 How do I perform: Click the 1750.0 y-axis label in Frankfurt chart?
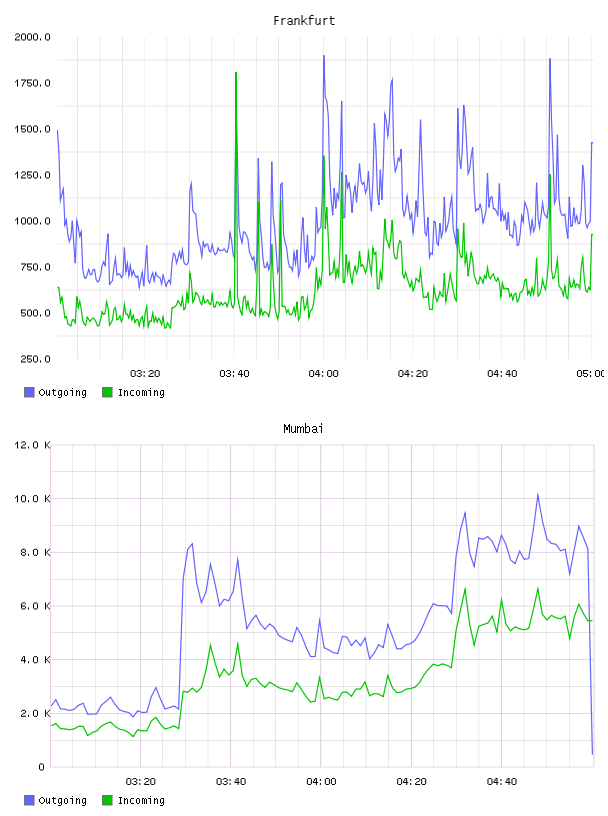point(32,83)
